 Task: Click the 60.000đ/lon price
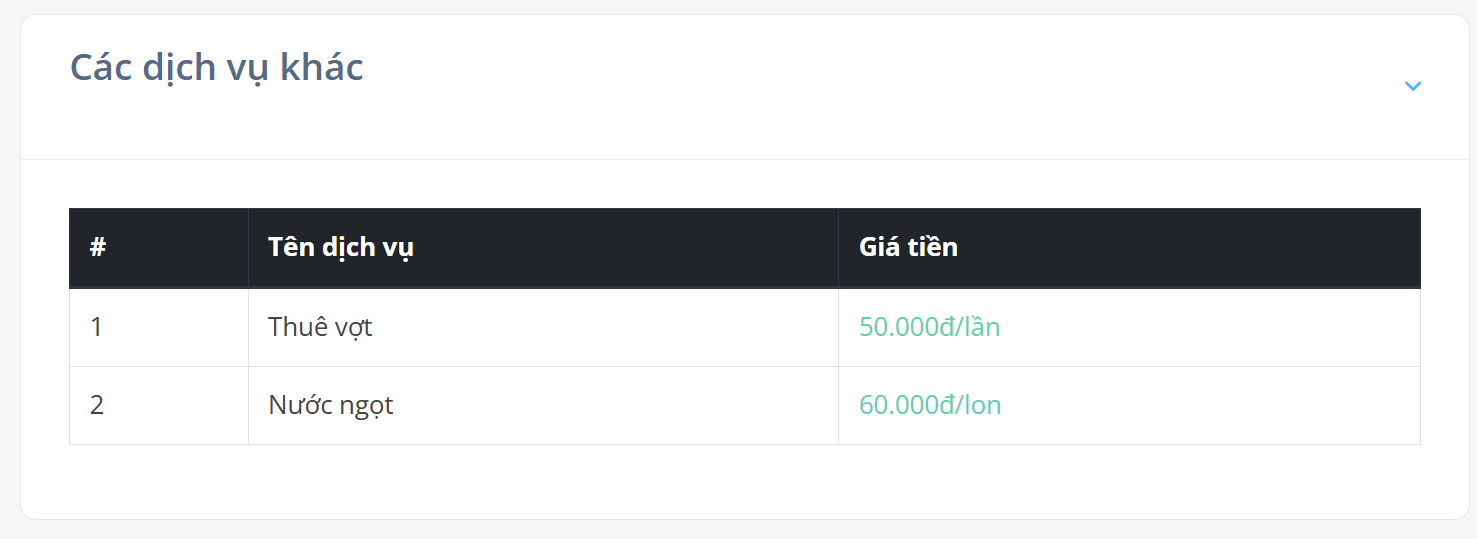tap(930, 405)
